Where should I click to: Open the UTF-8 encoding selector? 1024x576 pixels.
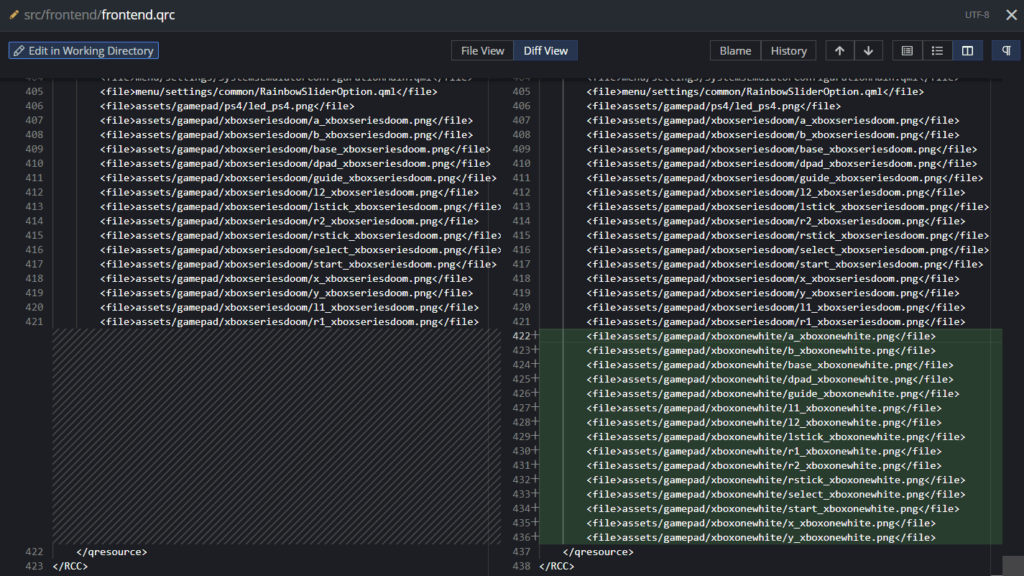click(x=977, y=16)
